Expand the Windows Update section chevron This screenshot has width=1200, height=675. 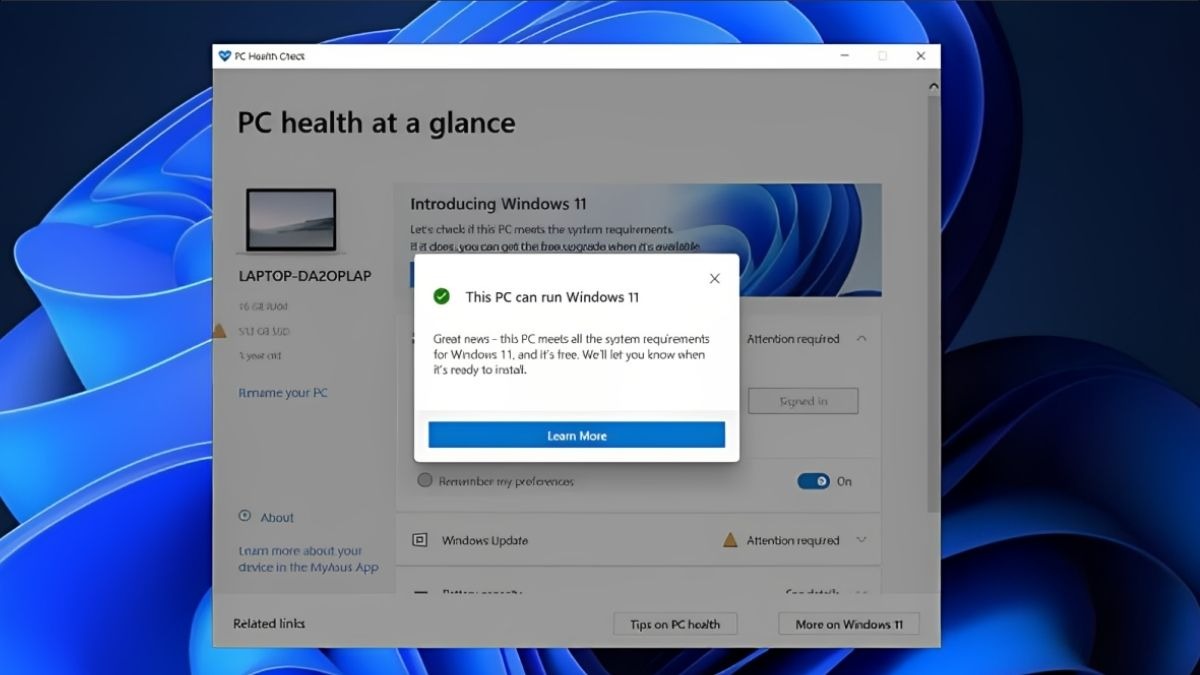tap(861, 540)
